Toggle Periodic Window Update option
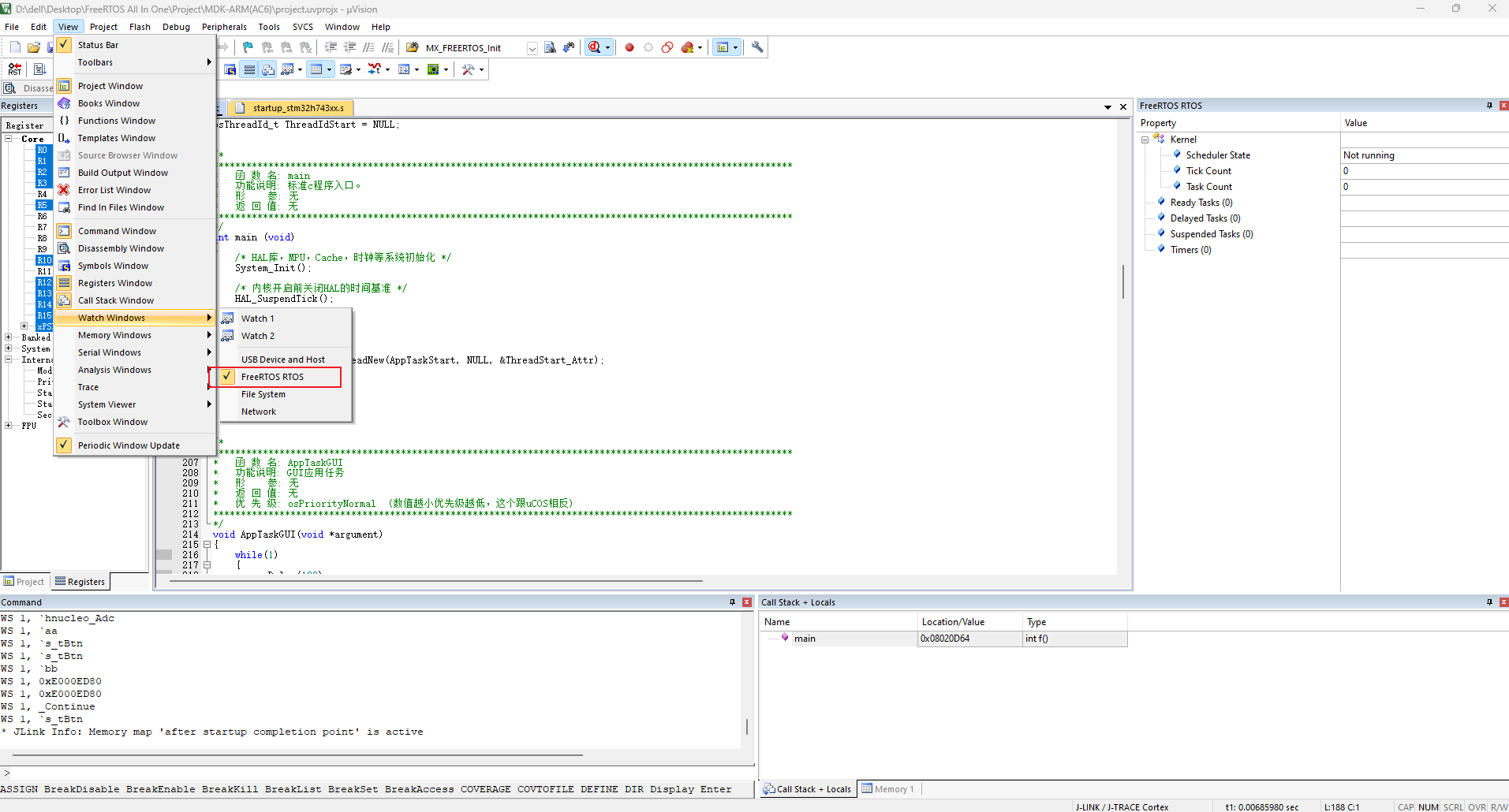The height and width of the screenshot is (812, 1509). coord(135,445)
